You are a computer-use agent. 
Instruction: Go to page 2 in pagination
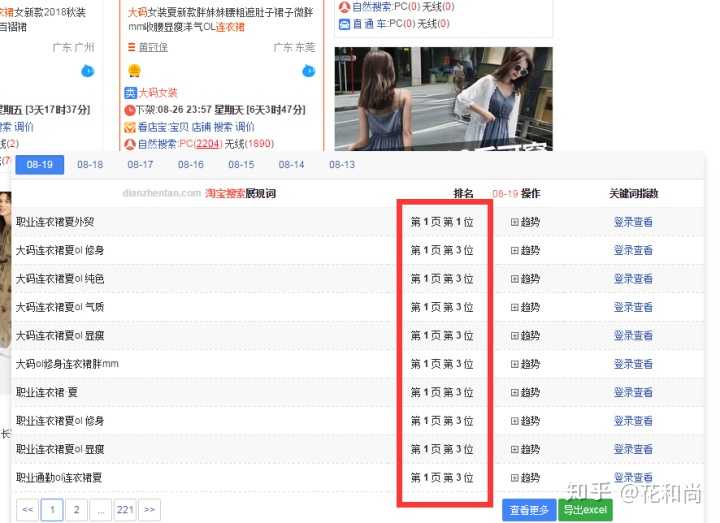[x=76, y=510]
